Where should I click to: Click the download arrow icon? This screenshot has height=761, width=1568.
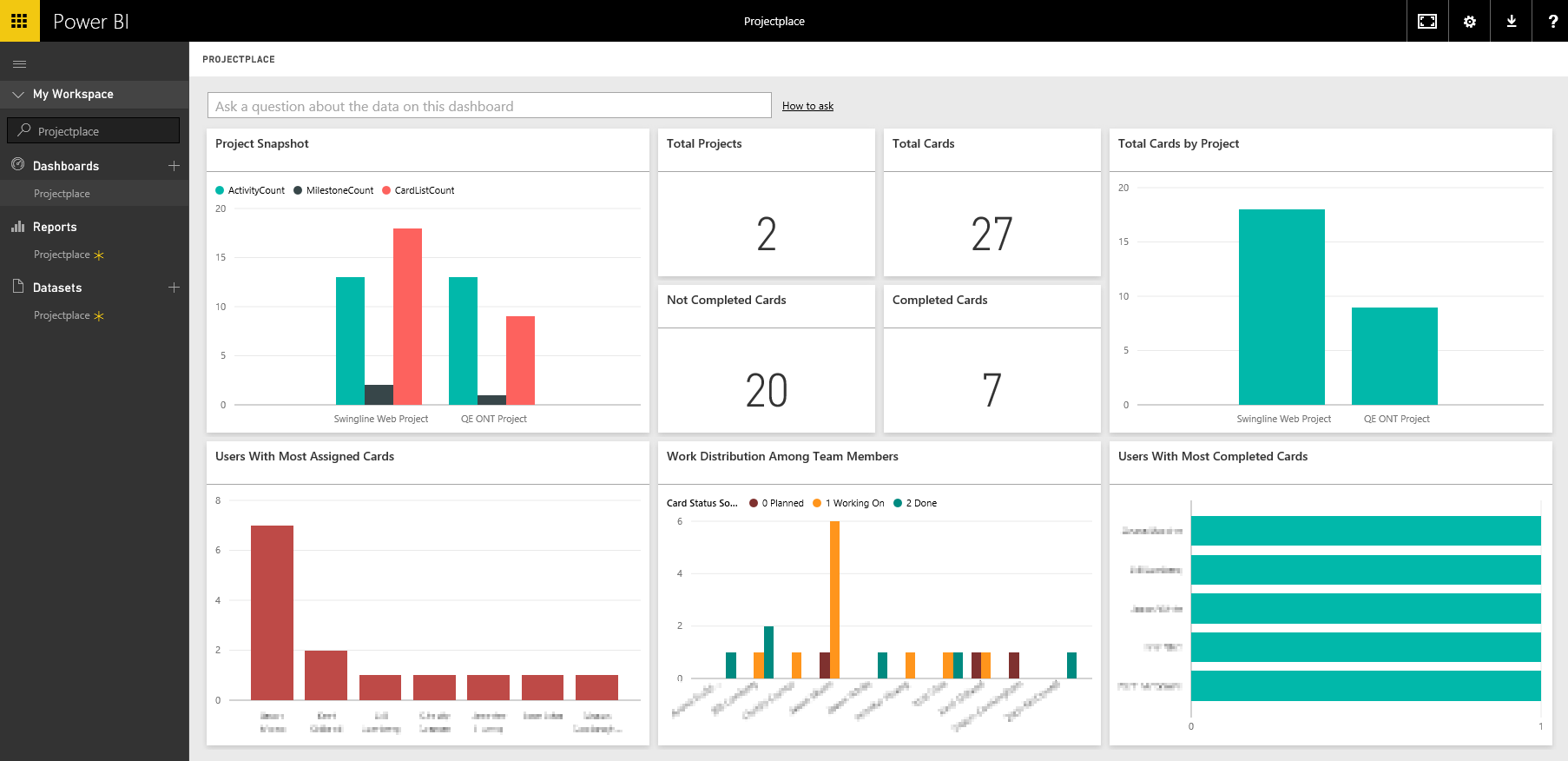1512,21
